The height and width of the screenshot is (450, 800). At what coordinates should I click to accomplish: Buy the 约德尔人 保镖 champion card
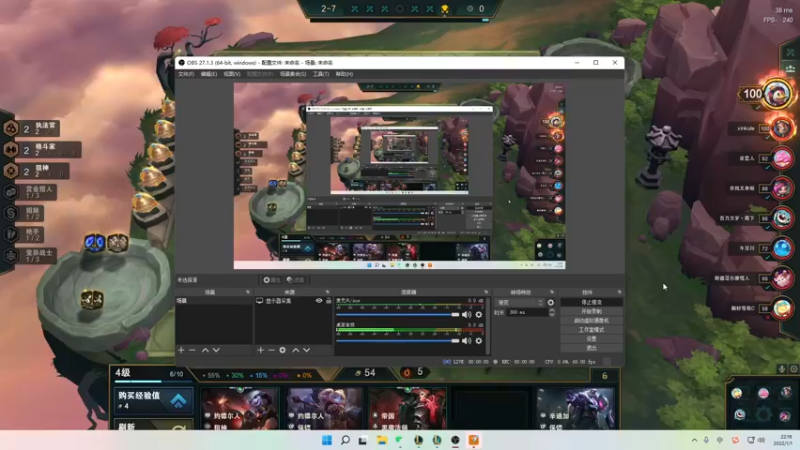coord(323,408)
